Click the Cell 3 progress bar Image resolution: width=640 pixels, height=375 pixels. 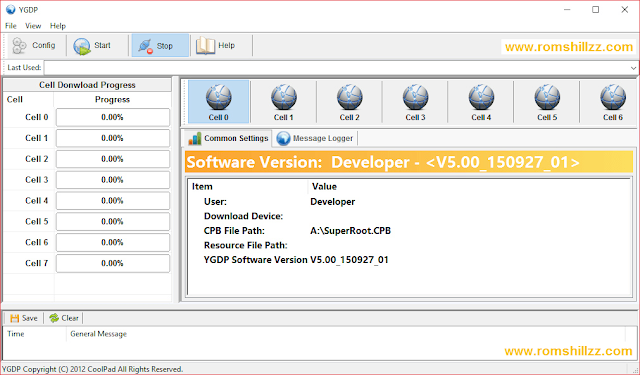tap(113, 180)
